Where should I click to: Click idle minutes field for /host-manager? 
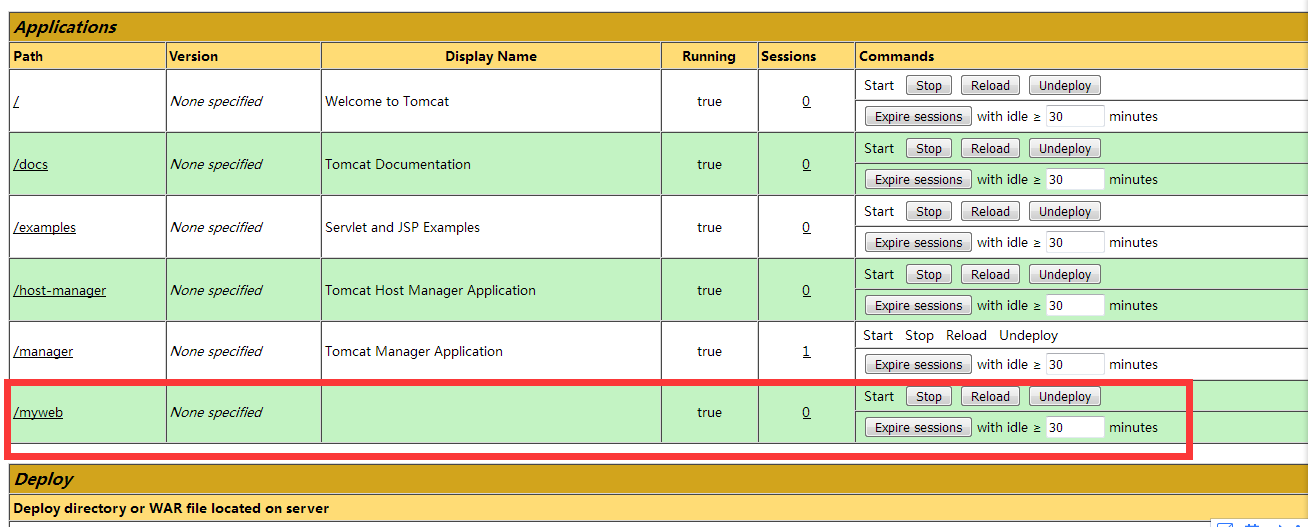coord(1075,305)
